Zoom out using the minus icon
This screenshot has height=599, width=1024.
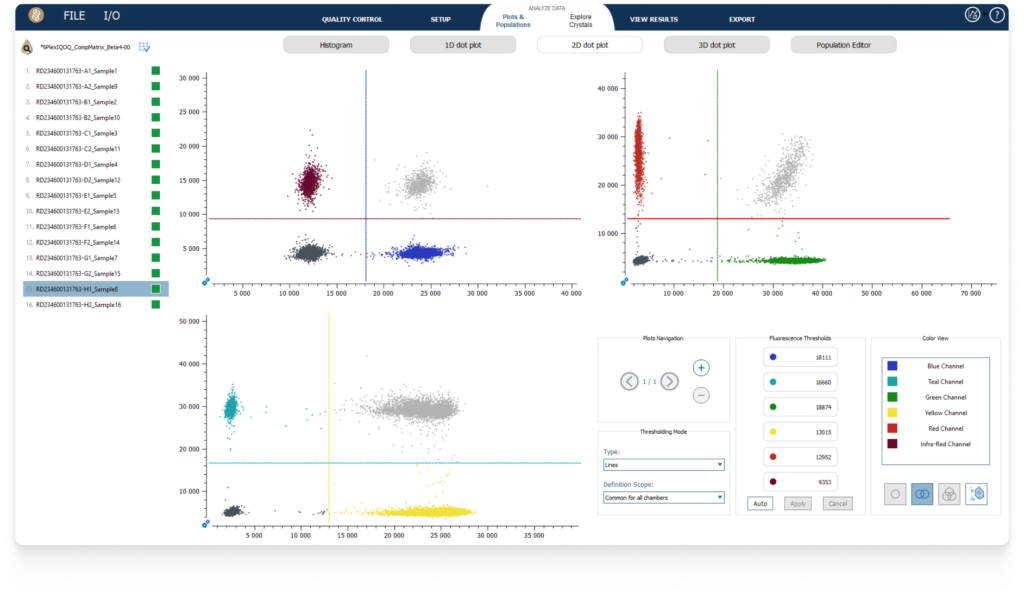point(700,395)
